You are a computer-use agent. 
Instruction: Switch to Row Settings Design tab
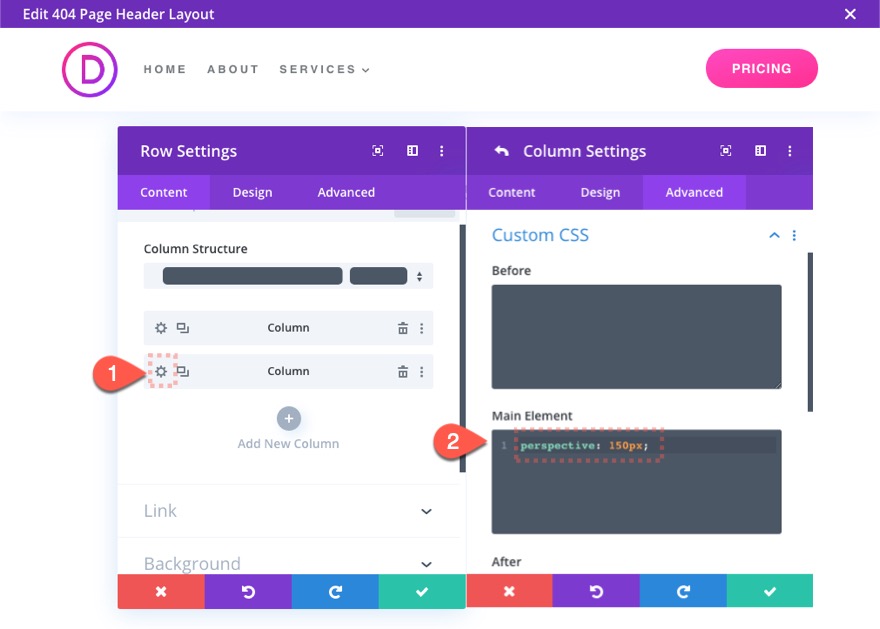[x=253, y=192]
